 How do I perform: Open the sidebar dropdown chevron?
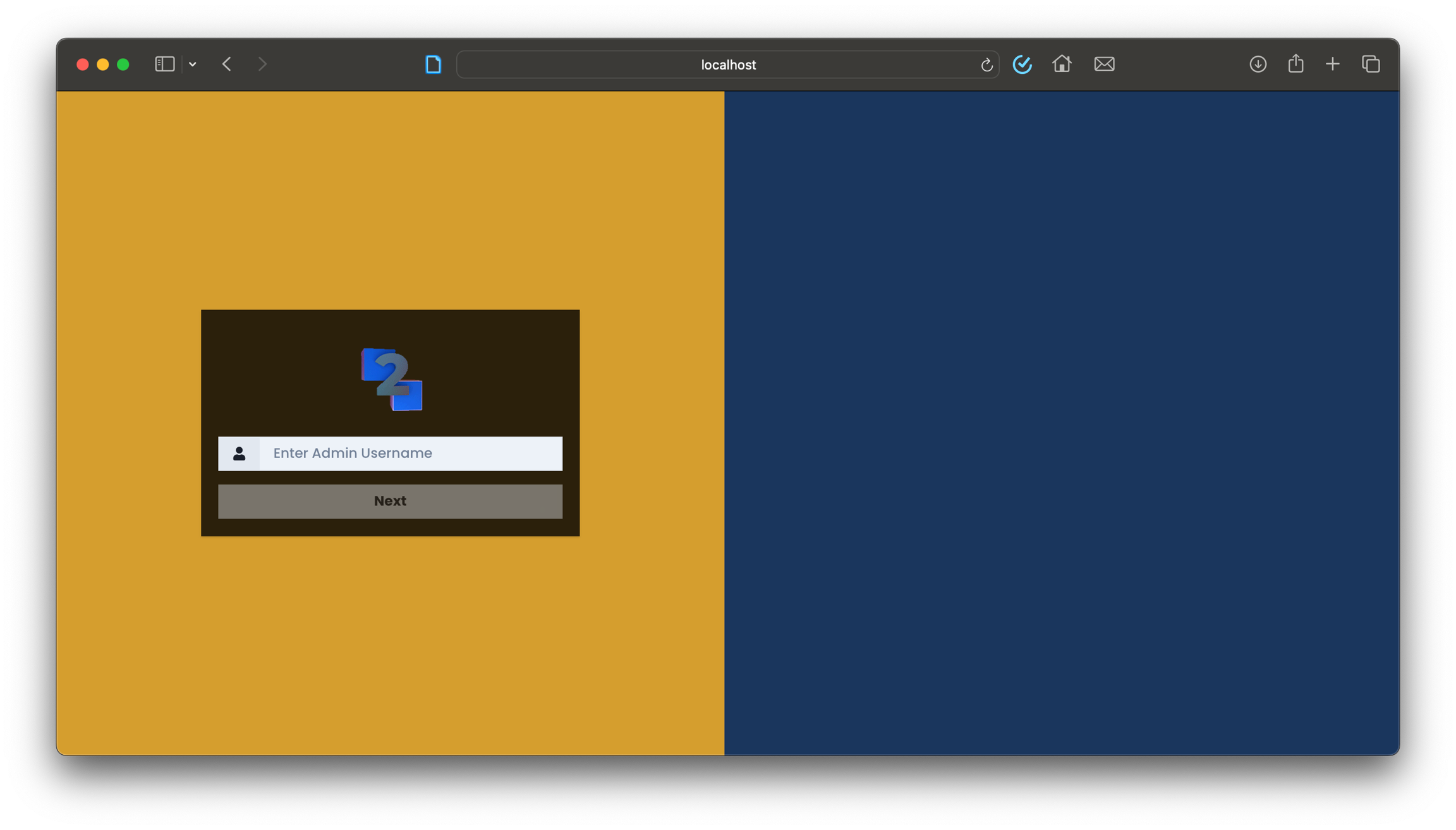click(x=193, y=64)
